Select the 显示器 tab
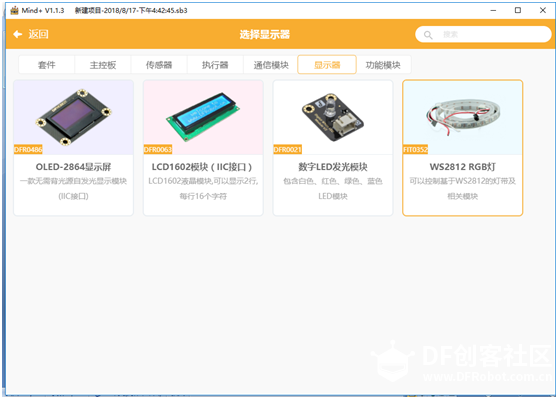Viewport: 558px width, 399px height. 327,65
